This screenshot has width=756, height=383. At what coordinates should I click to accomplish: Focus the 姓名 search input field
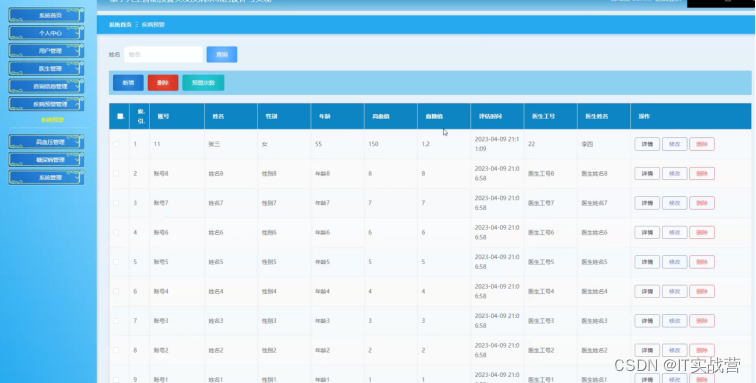point(163,55)
